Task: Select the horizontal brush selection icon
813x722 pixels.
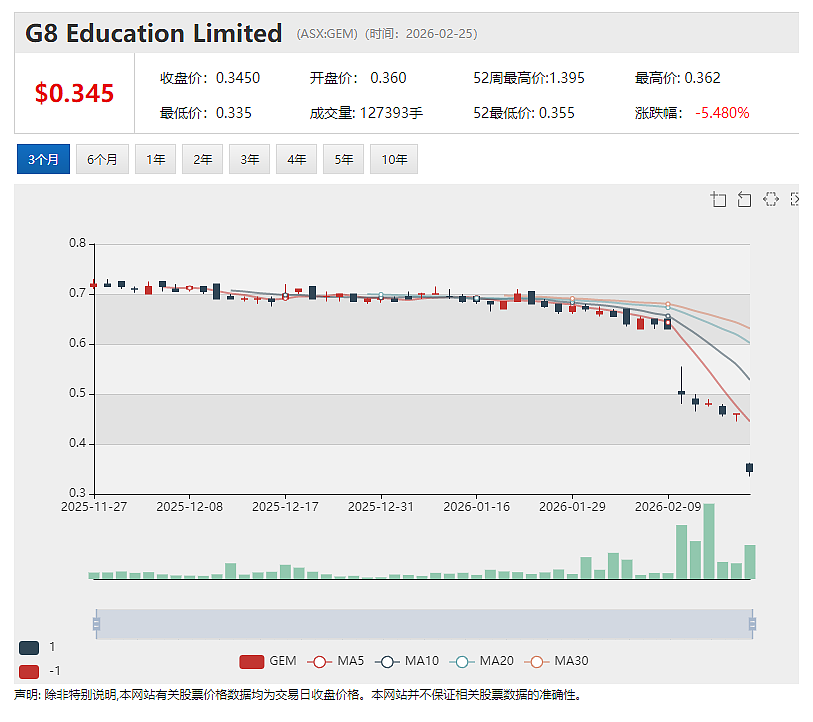Action: pos(770,199)
